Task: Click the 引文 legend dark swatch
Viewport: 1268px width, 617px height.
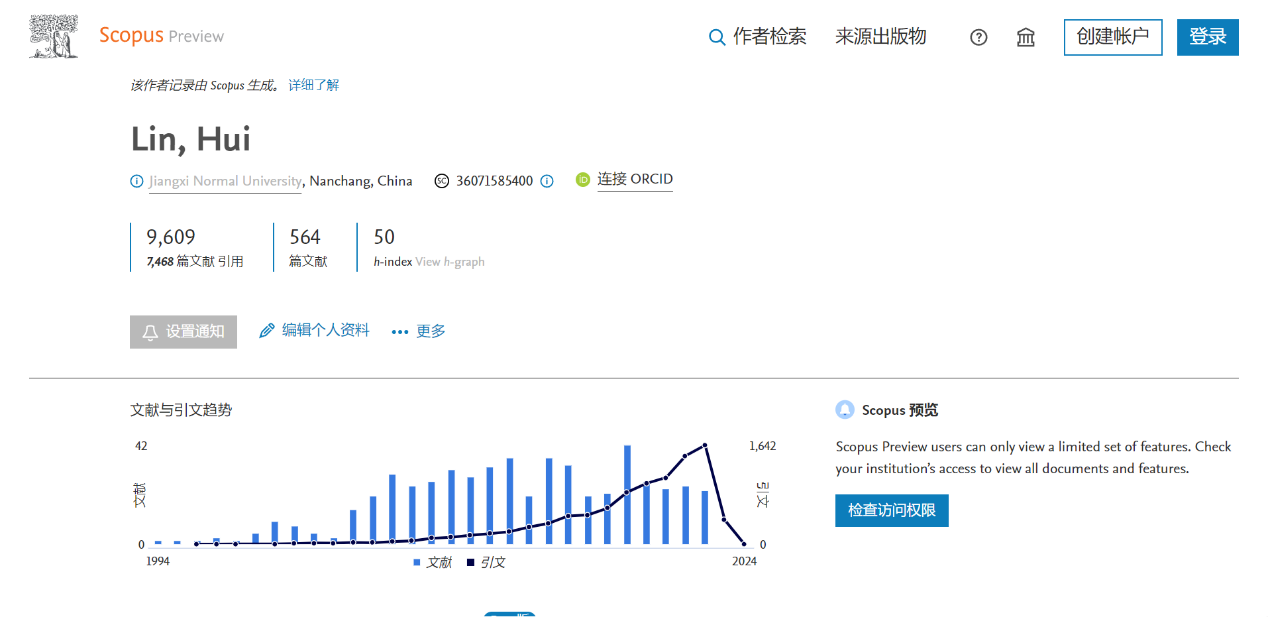Action: 471,563
